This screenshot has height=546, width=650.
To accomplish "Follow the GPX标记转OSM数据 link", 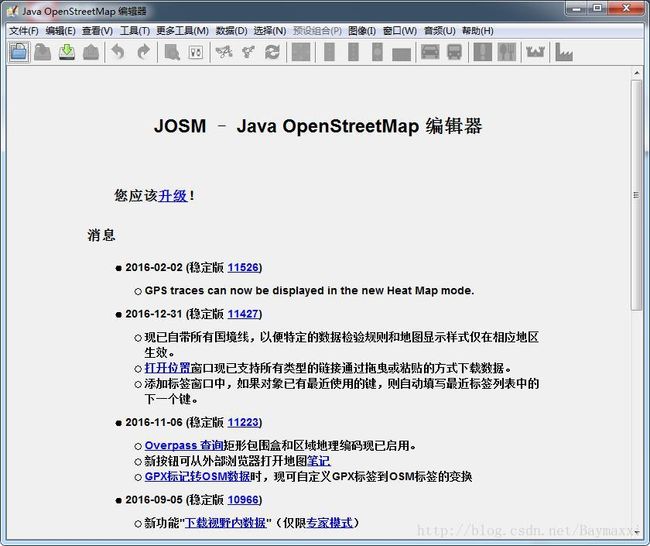I will pos(198,476).
